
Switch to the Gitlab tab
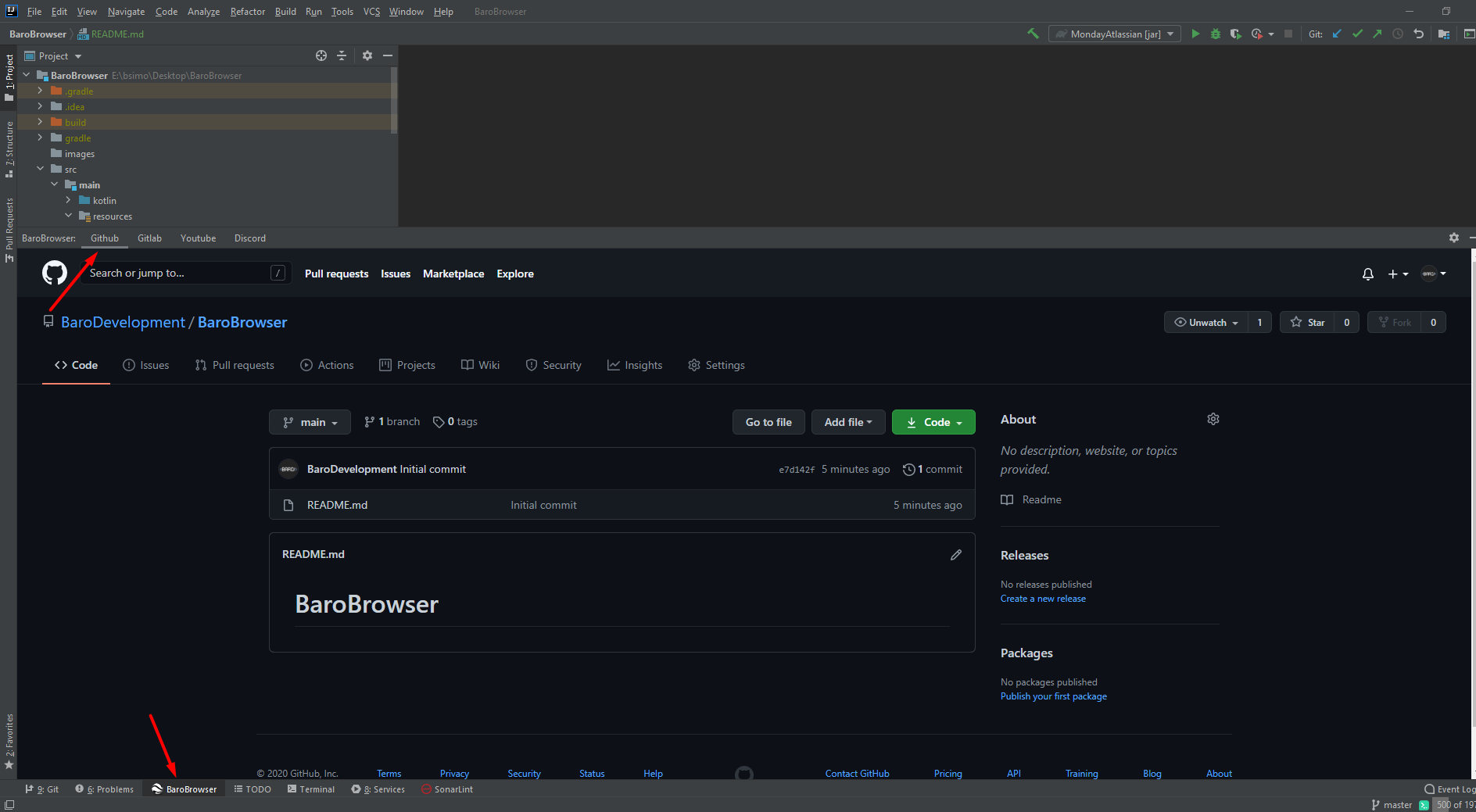pyautogui.click(x=149, y=238)
